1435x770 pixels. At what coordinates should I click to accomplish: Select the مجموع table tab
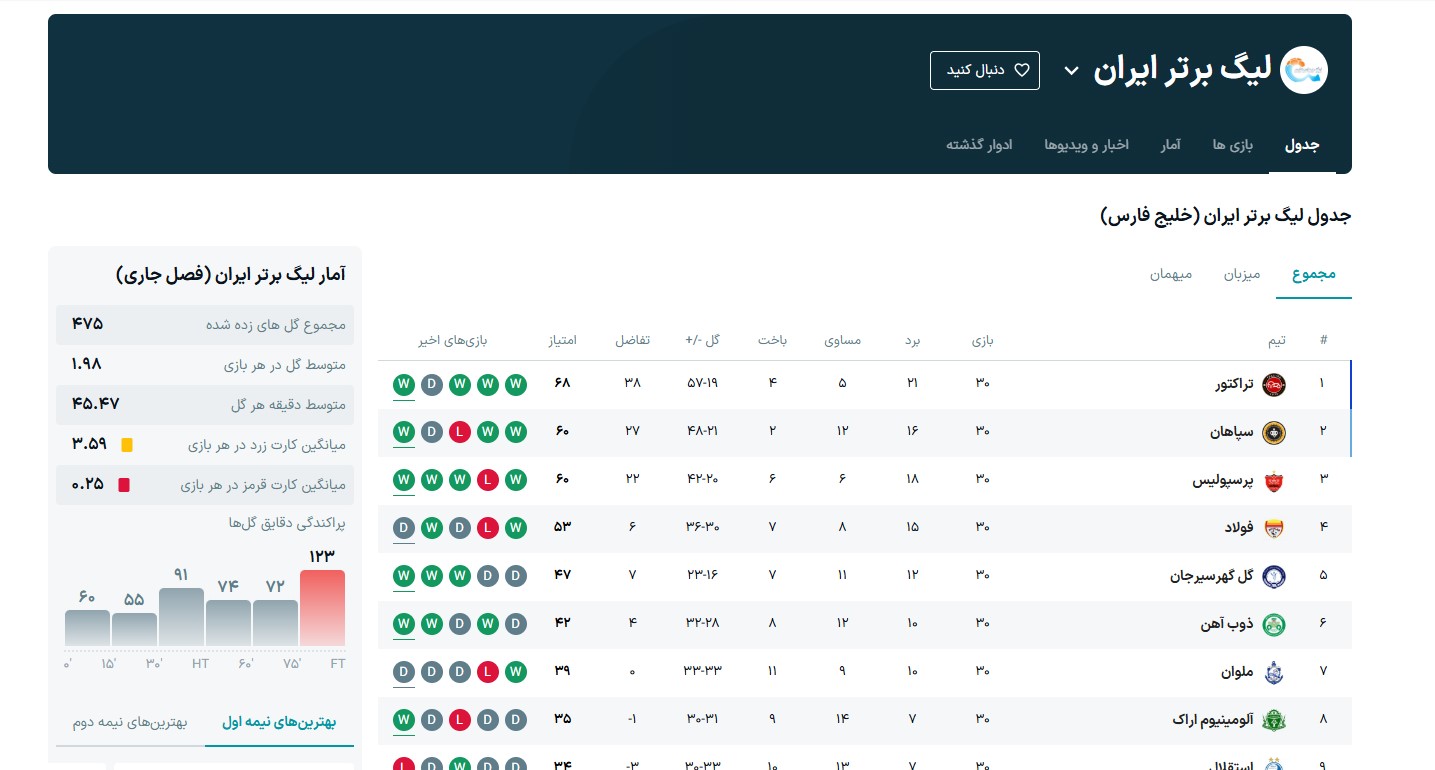(1314, 274)
